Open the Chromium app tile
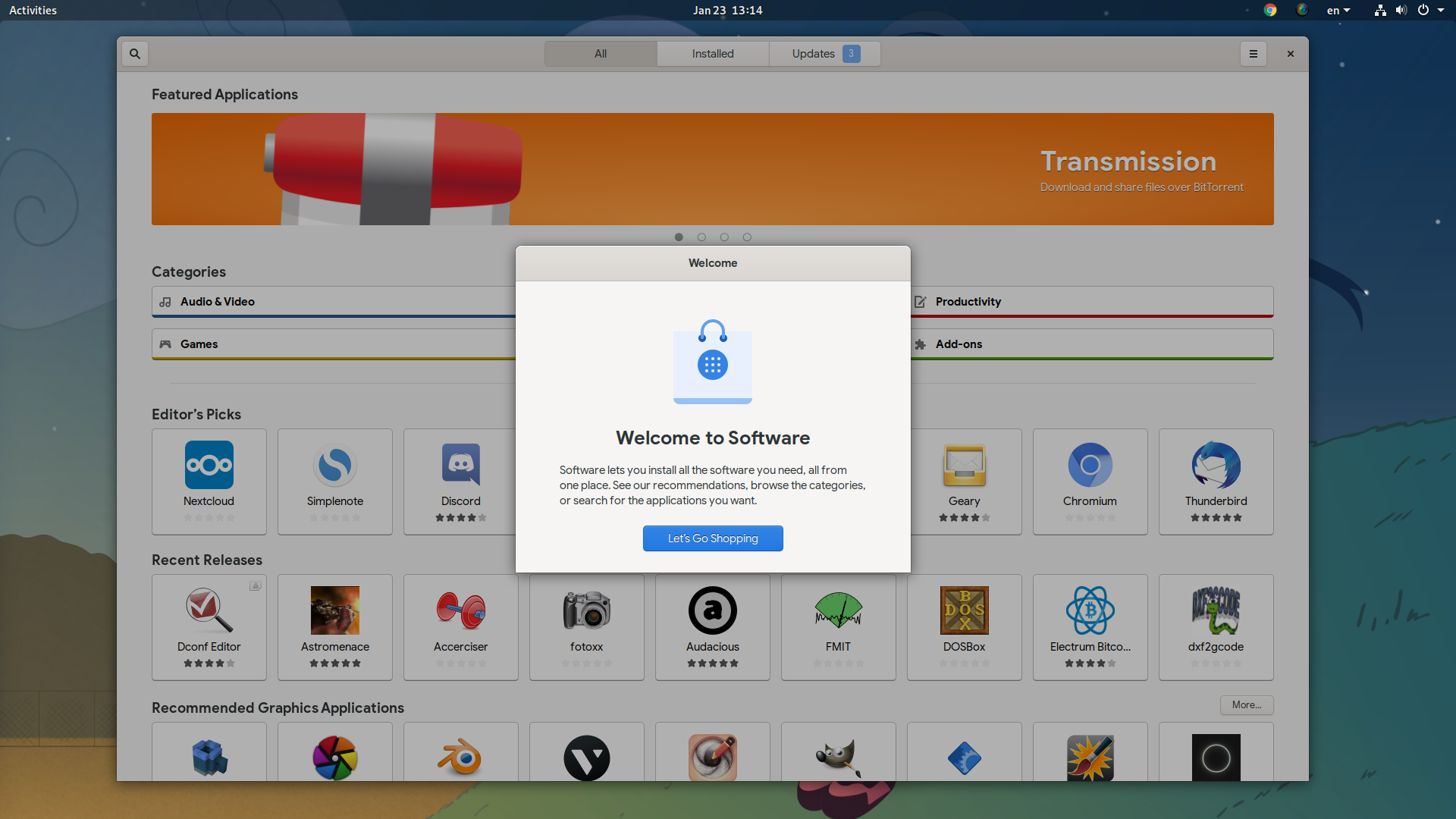The image size is (1456, 819). point(1090,482)
